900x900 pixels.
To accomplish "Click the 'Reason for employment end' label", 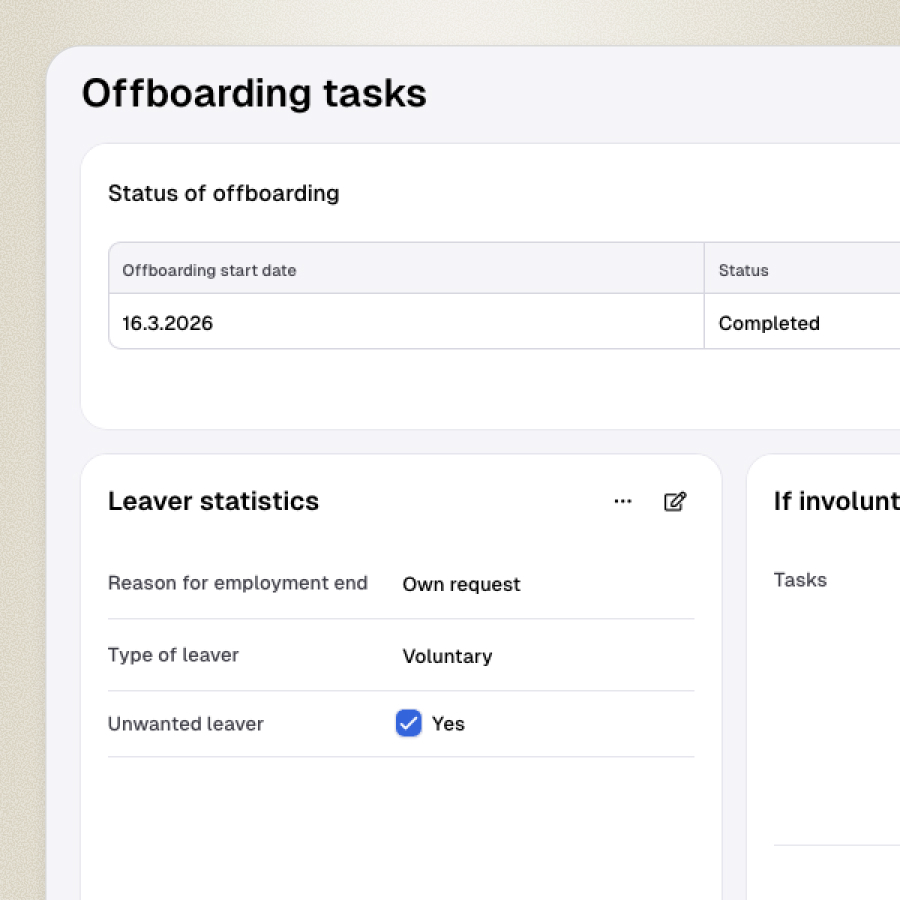I will point(237,583).
